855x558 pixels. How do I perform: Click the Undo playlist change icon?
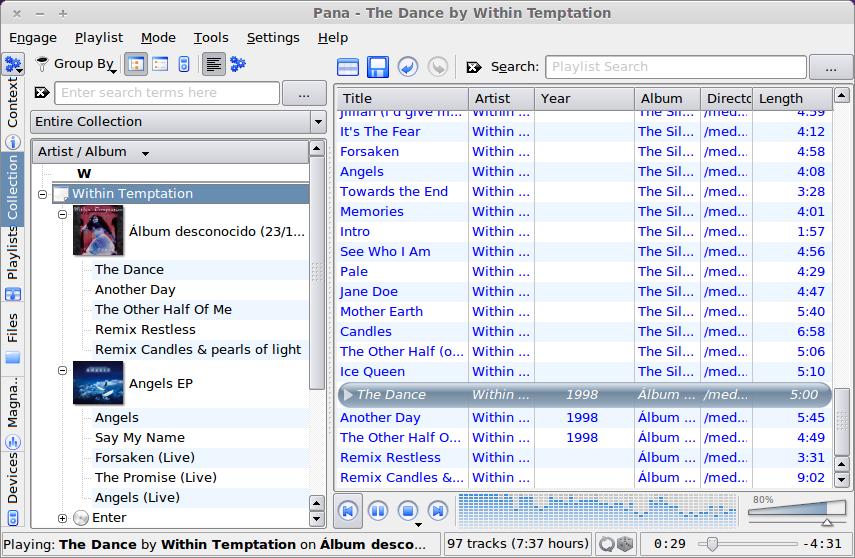tap(407, 67)
